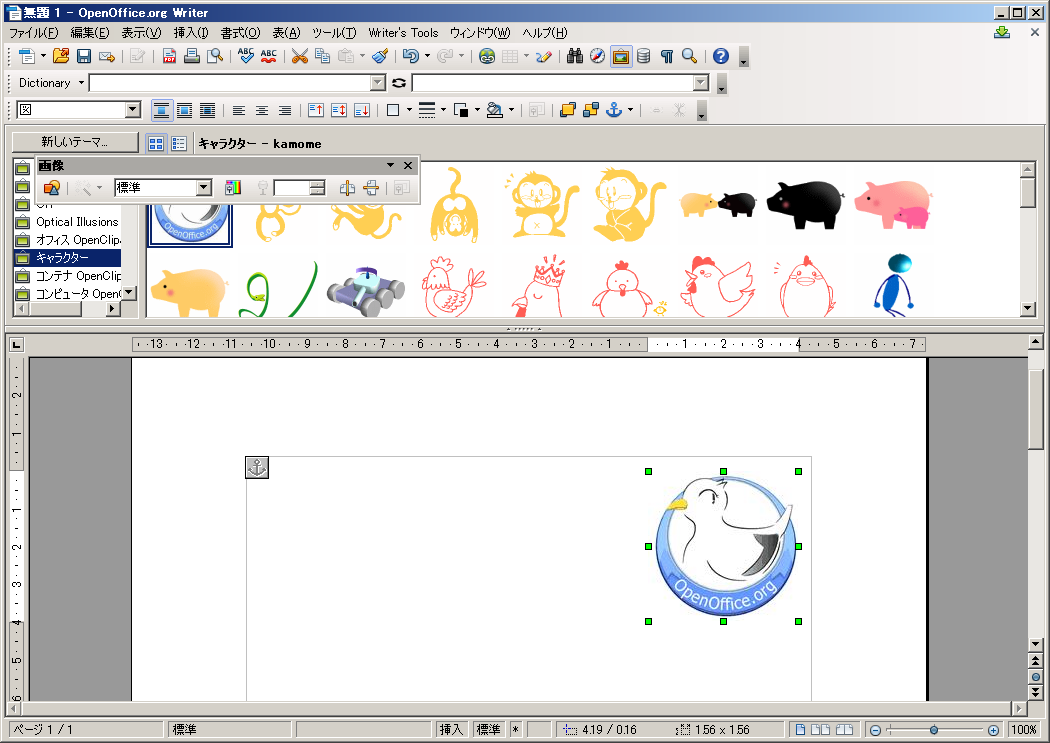Image resolution: width=1050 pixels, height=743 pixels.
Task: Enable wrap through for the image
Action: 208,110
